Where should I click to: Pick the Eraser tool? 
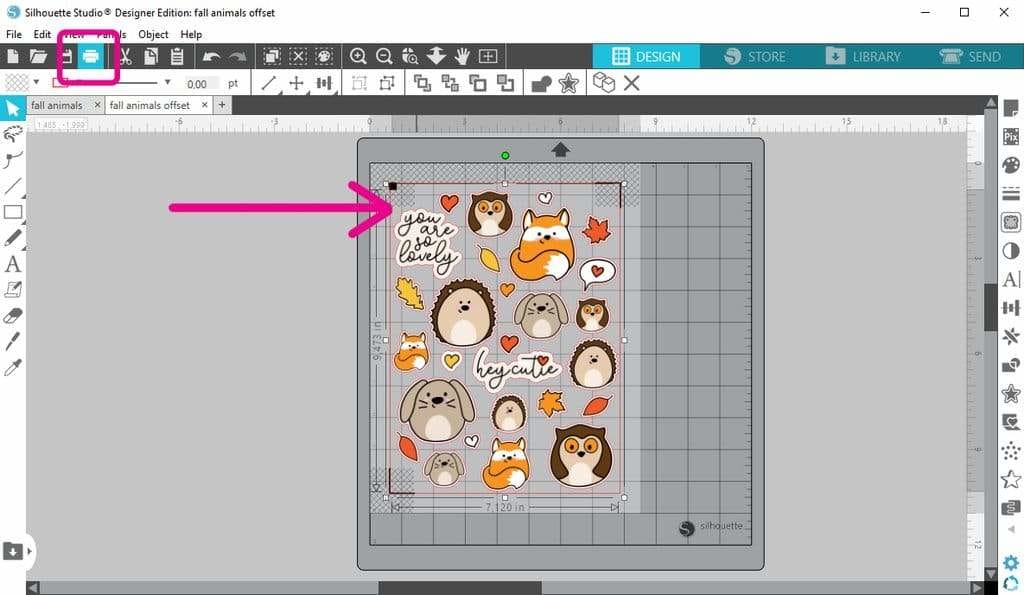(13, 316)
